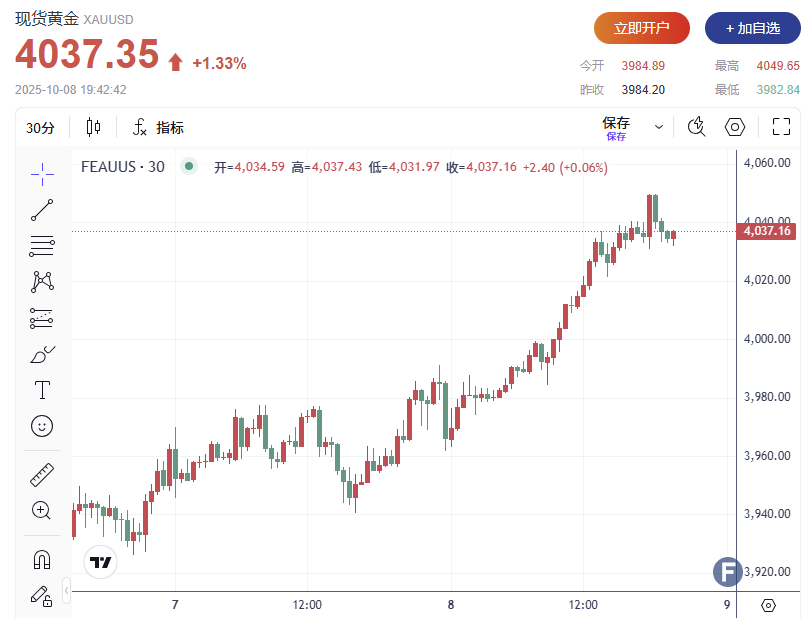
Task: Open the candlestick chart style menu
Action: tap(94, 128)
